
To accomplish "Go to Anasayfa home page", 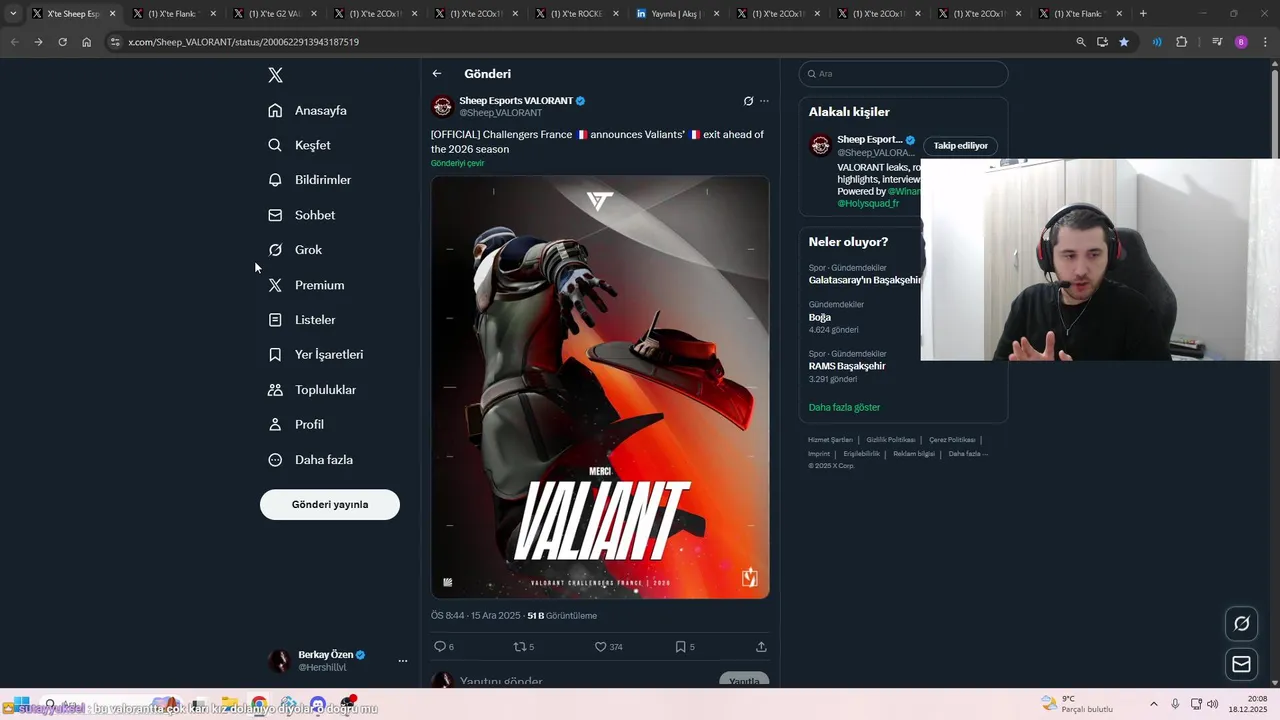I will (x=308, y=110).
